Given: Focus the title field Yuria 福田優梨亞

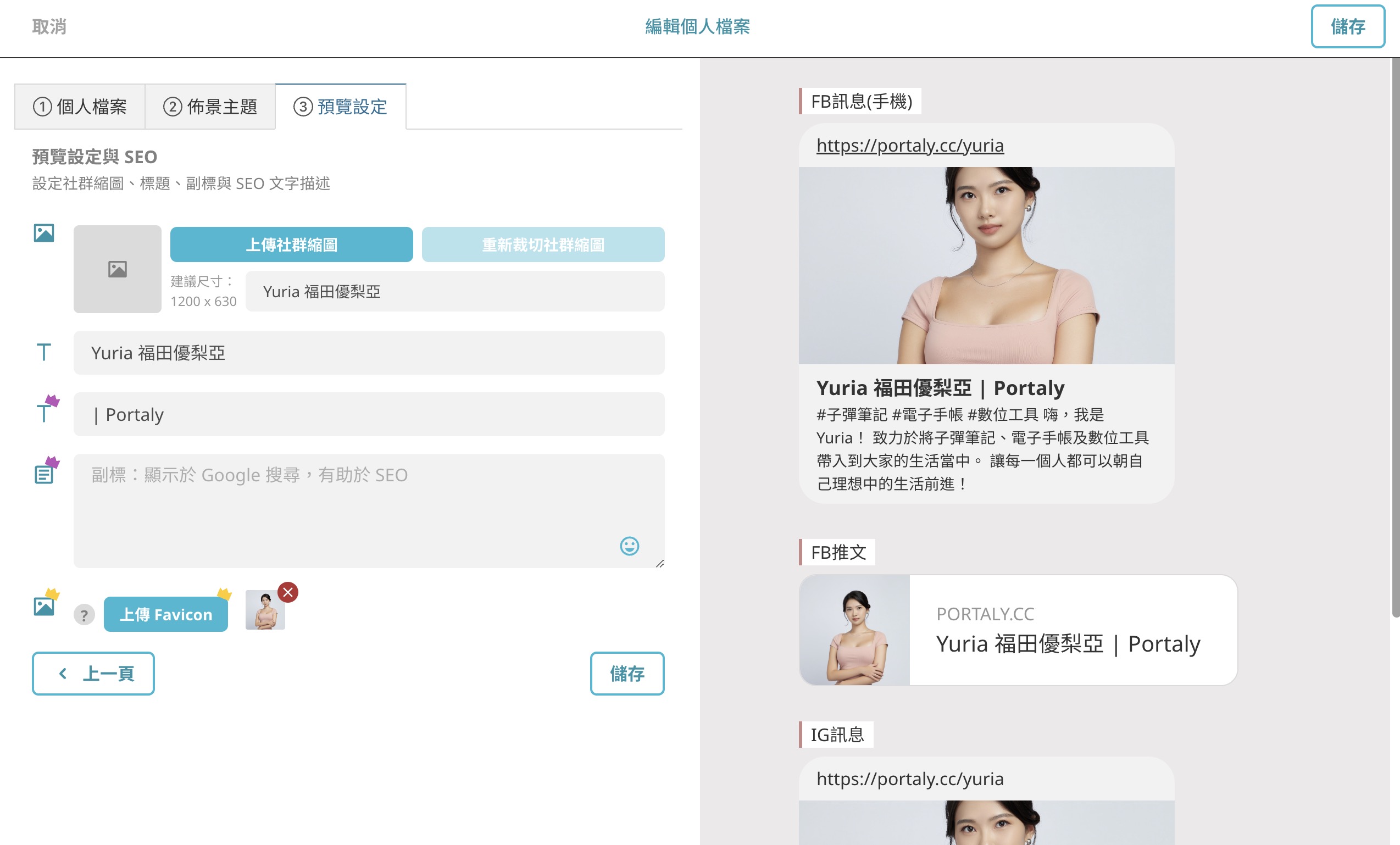Looking at the screenshot, I should coord(369,353).
